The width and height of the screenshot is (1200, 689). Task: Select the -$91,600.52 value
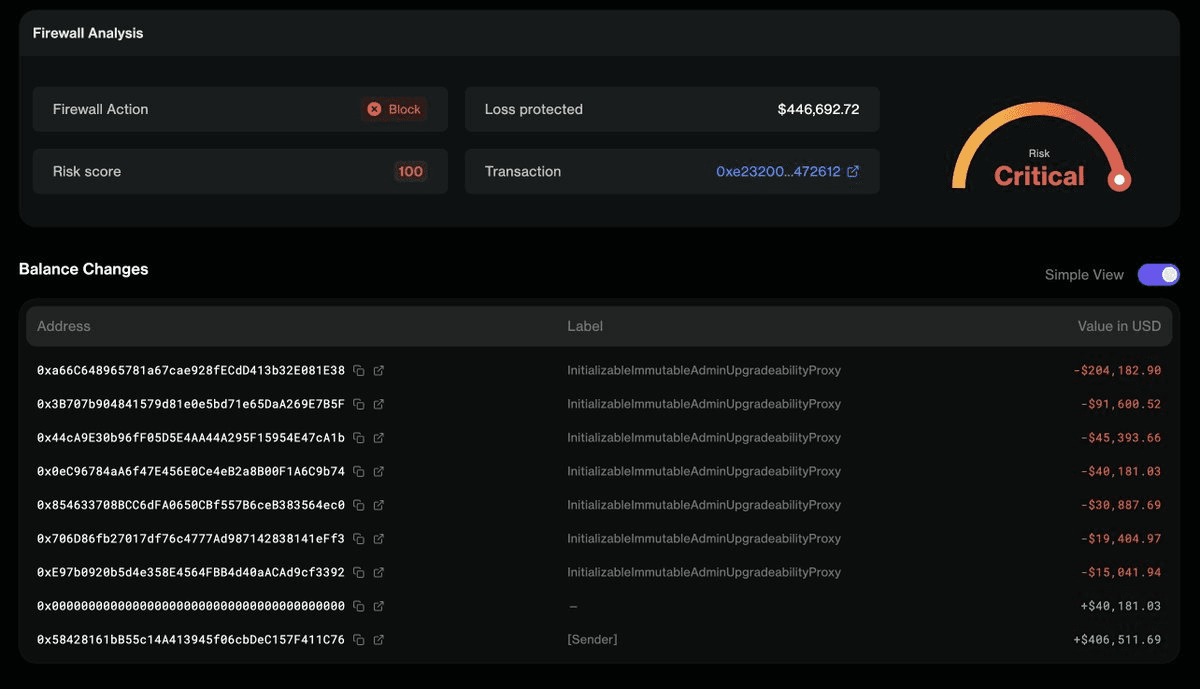coord(1121,404)
